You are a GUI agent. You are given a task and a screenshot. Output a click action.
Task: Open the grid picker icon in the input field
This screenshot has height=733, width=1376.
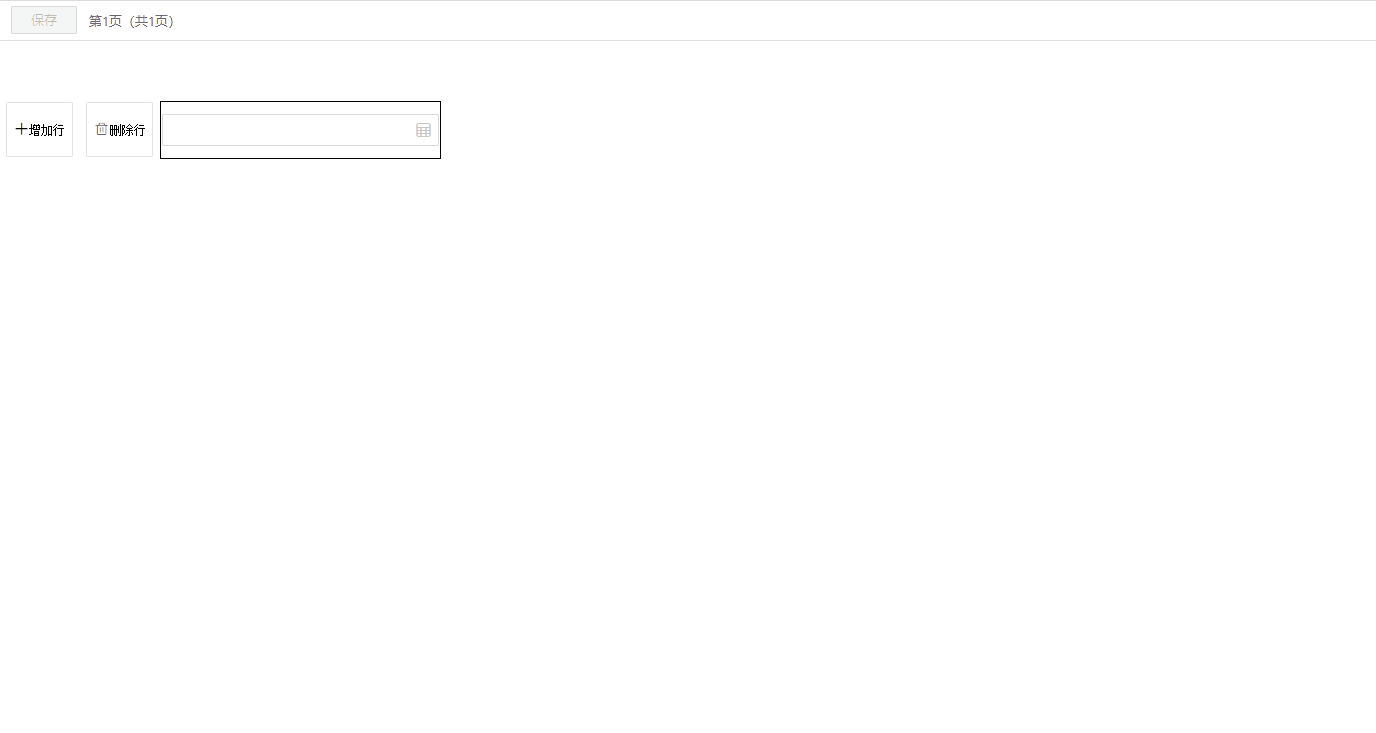point(424,130)
